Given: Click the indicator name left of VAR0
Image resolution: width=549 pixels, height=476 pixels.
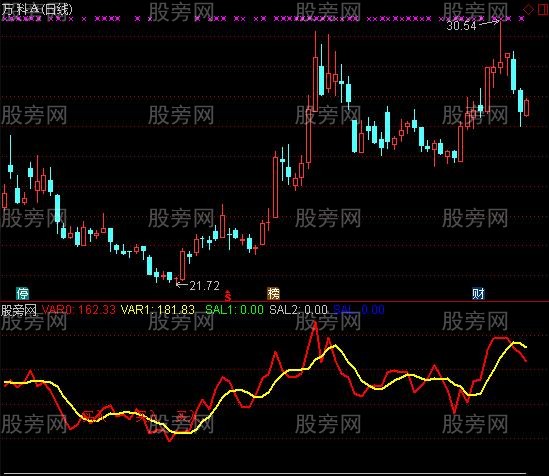Looking at the screenshot, I should pyautogui.click(x=19, y=310).
